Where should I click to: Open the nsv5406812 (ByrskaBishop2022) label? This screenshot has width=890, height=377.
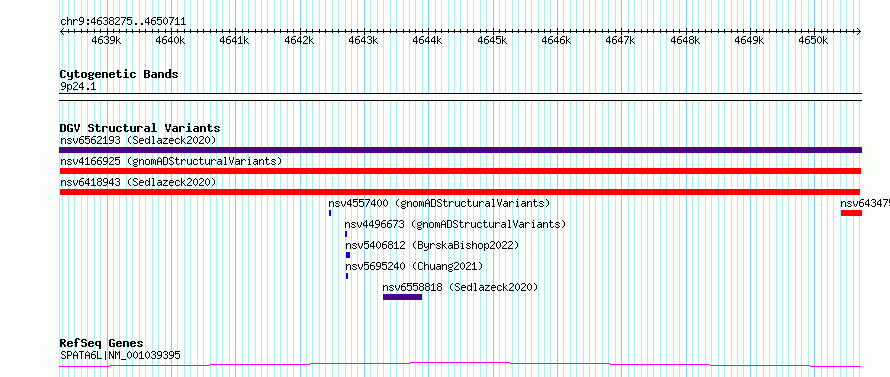433,245
